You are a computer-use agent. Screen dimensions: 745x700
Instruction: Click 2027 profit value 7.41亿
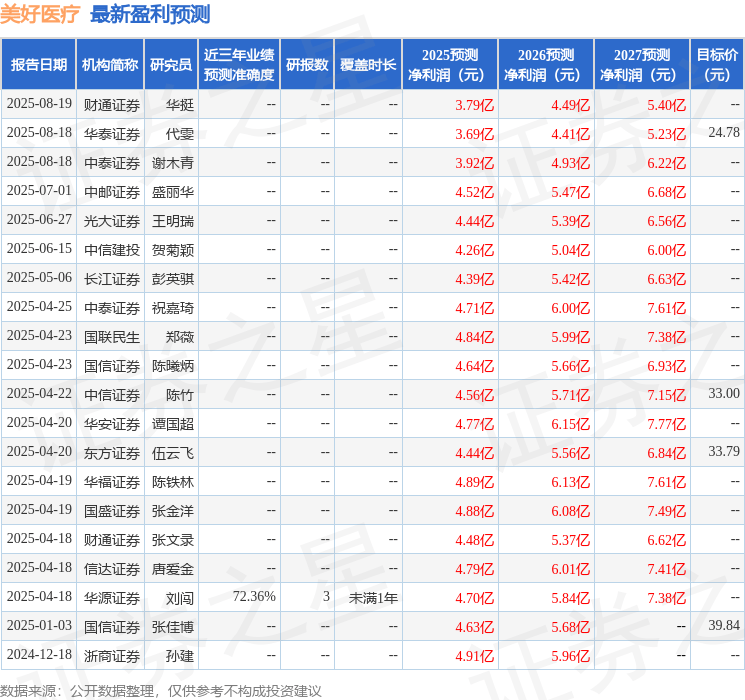[x=666, y=568]
